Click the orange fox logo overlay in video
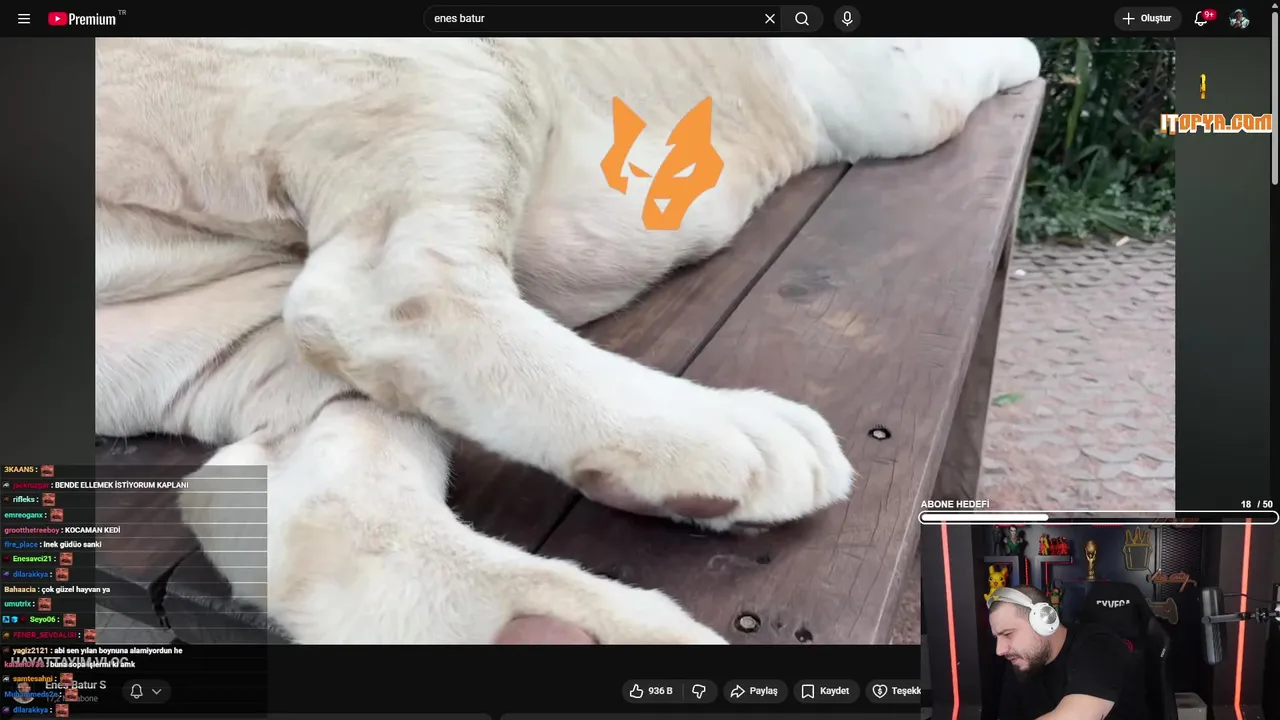This screenshot has width=1280, height=720. (x=662, y=163)
